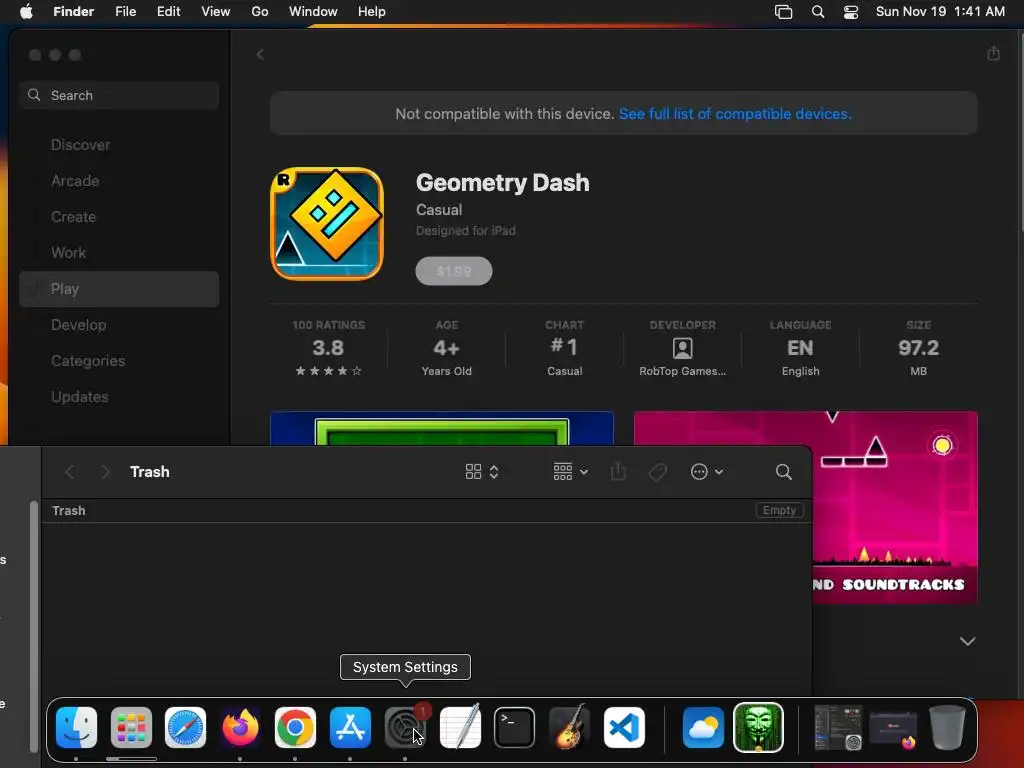
Task: Go back in the App Store window
Action: pyautogui.click(x=260, y=55)
